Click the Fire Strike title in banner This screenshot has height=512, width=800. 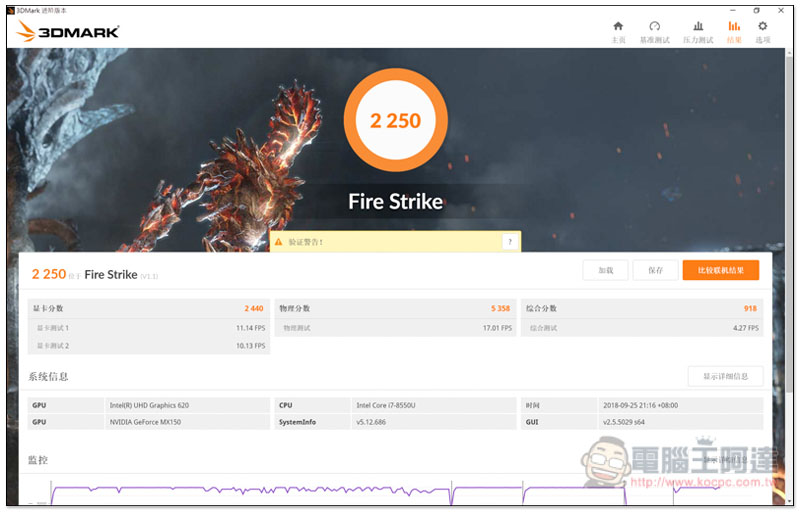point(395,201)
